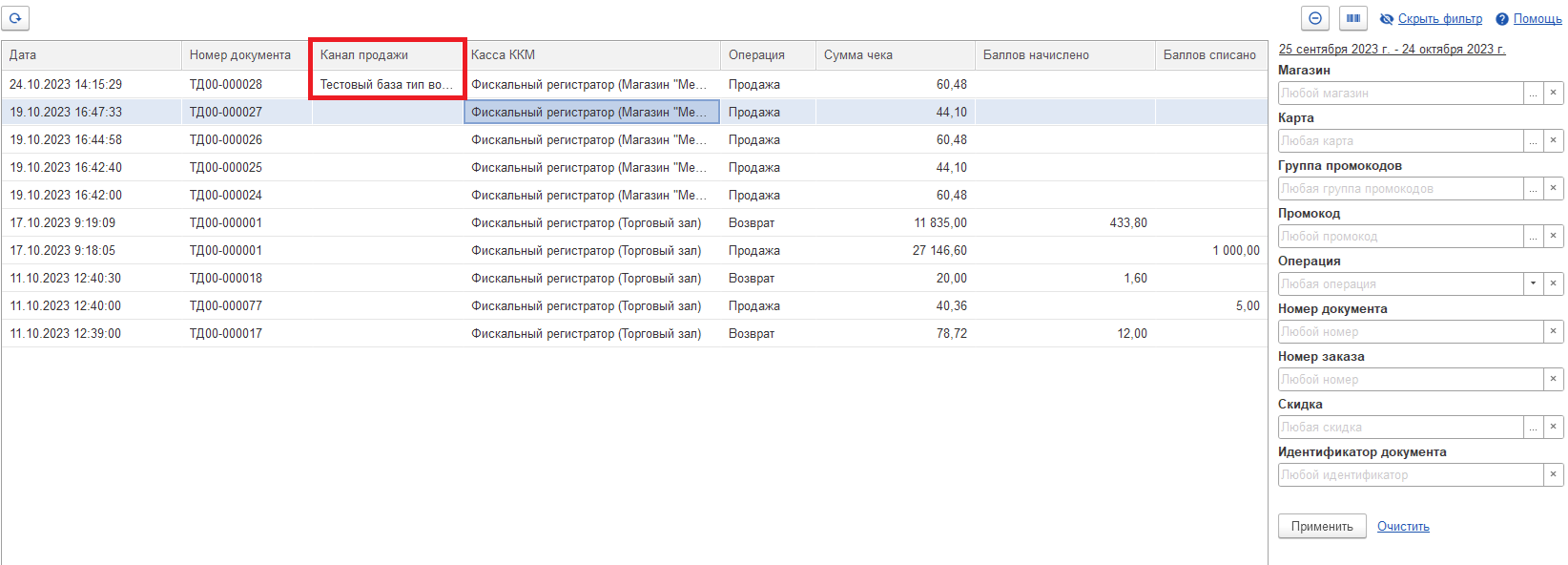Click the barcode scan icon button
Screen dimensions: 1568x565
pyautogui.click(x=1353, y=18)
